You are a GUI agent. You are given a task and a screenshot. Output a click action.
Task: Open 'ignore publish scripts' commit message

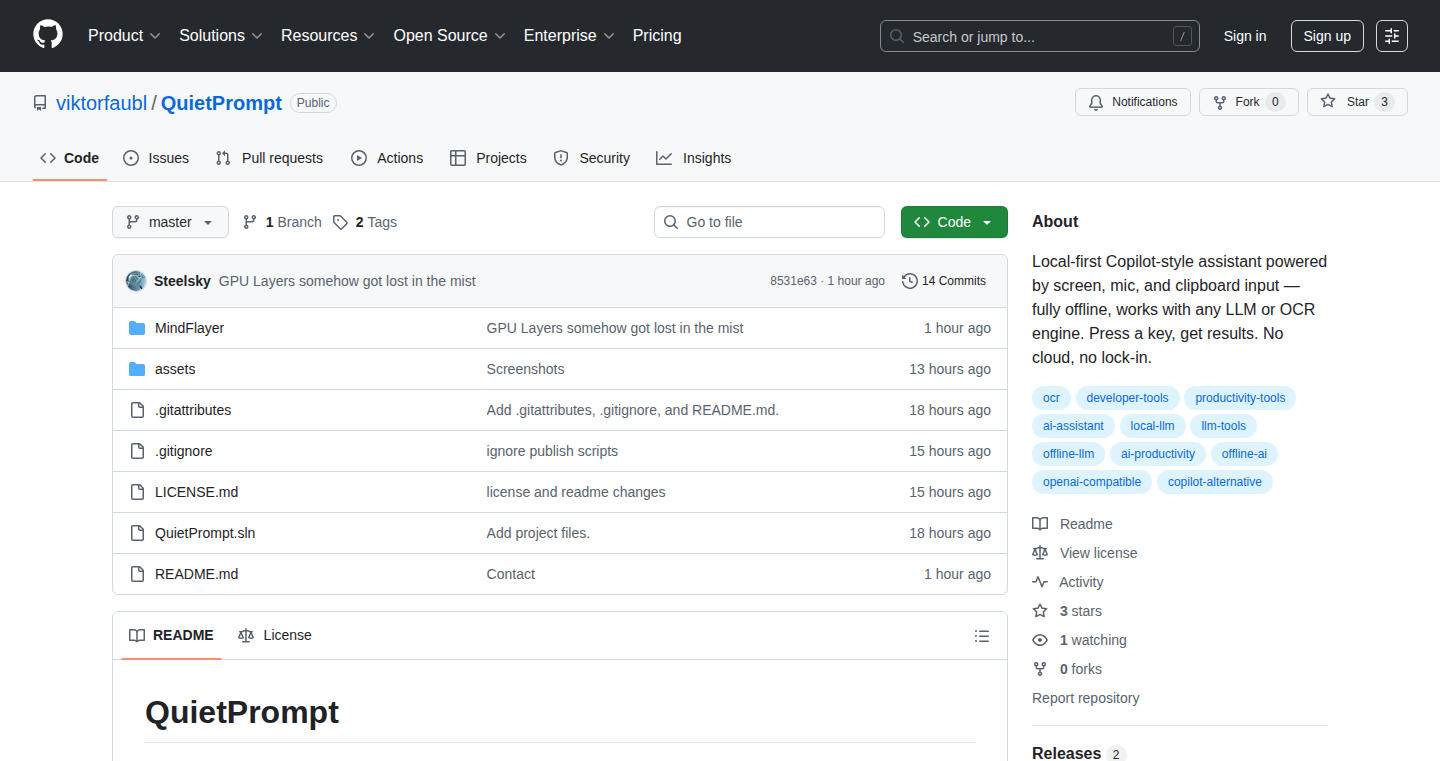click(x=552, y=451)
